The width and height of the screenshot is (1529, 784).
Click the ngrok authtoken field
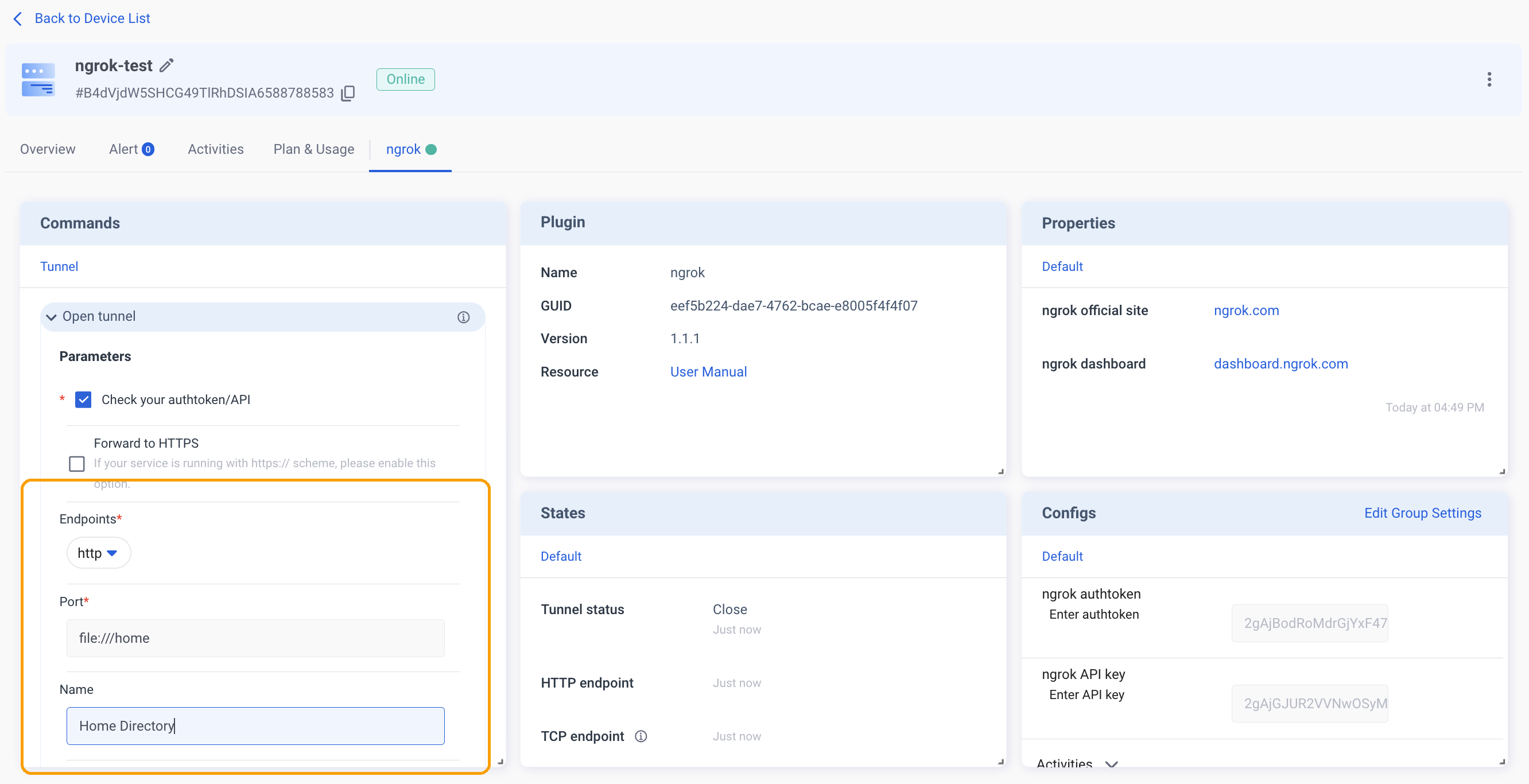pos(1309,623)
